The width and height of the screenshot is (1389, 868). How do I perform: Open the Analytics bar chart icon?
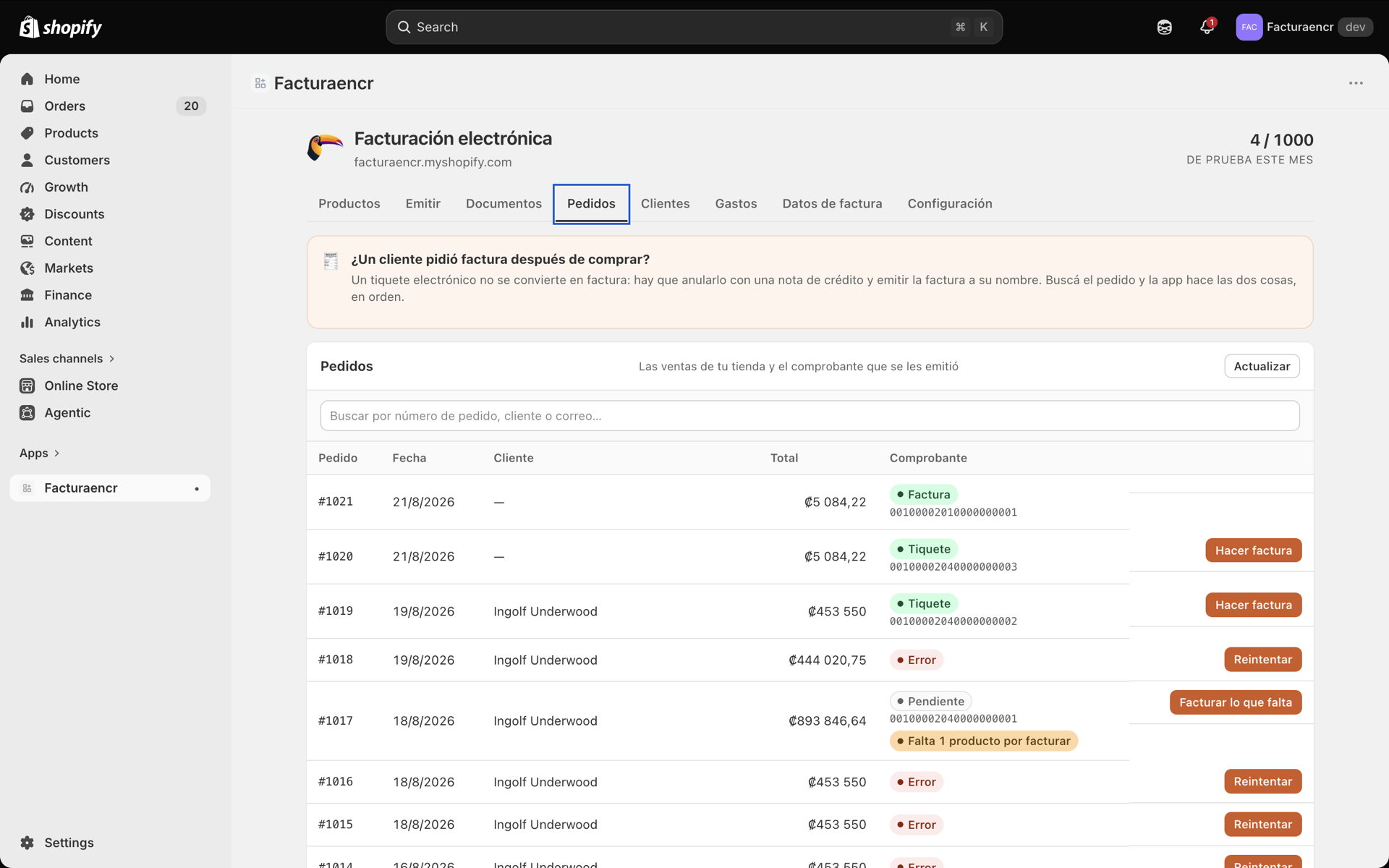pyautogui.click(x=27, y=322)
